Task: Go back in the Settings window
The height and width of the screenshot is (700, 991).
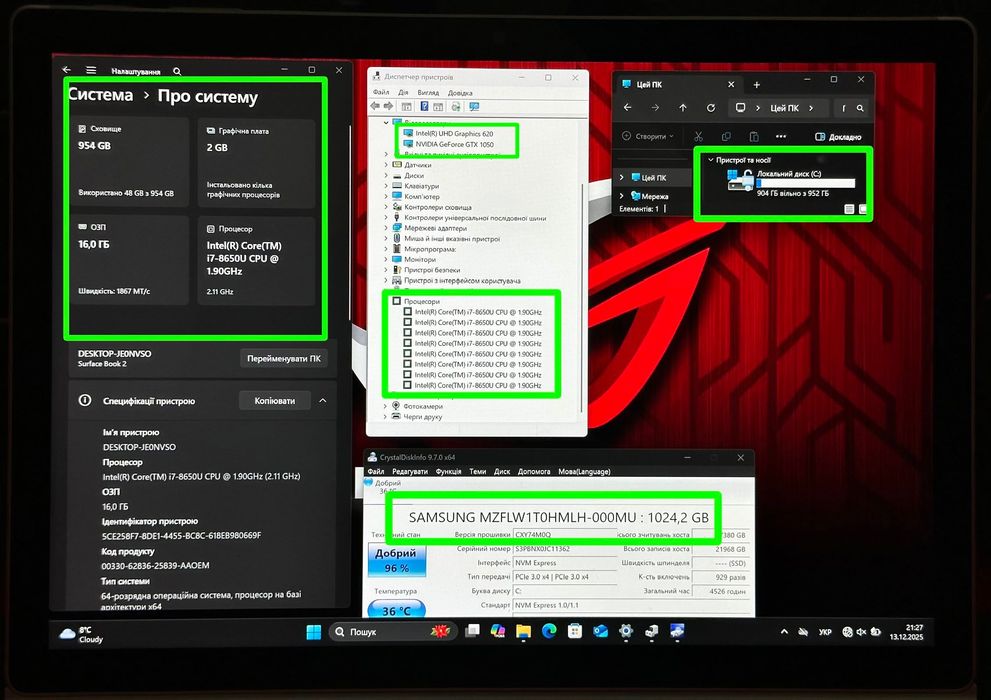Action: 67,70
